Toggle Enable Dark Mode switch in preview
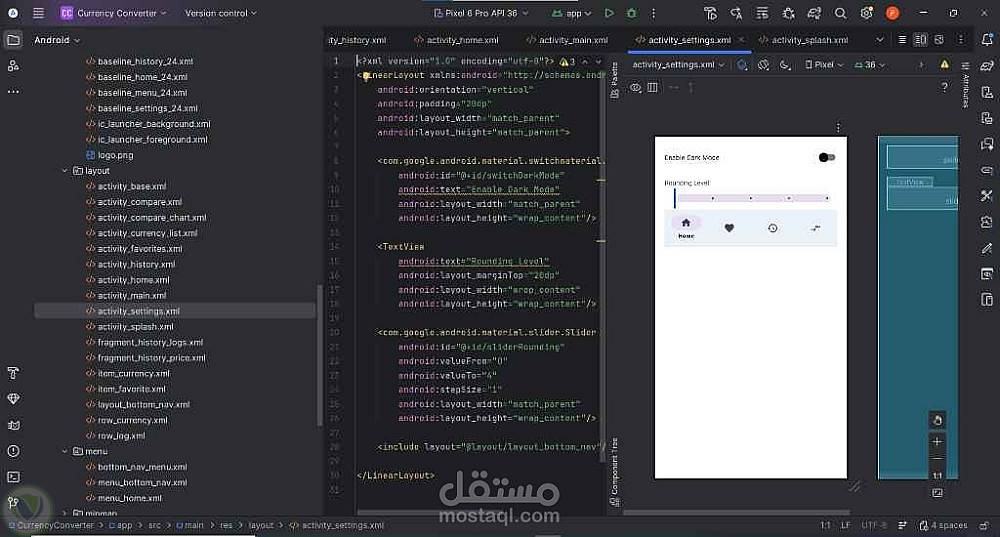 pyautogui.click(x=827, y=158)
